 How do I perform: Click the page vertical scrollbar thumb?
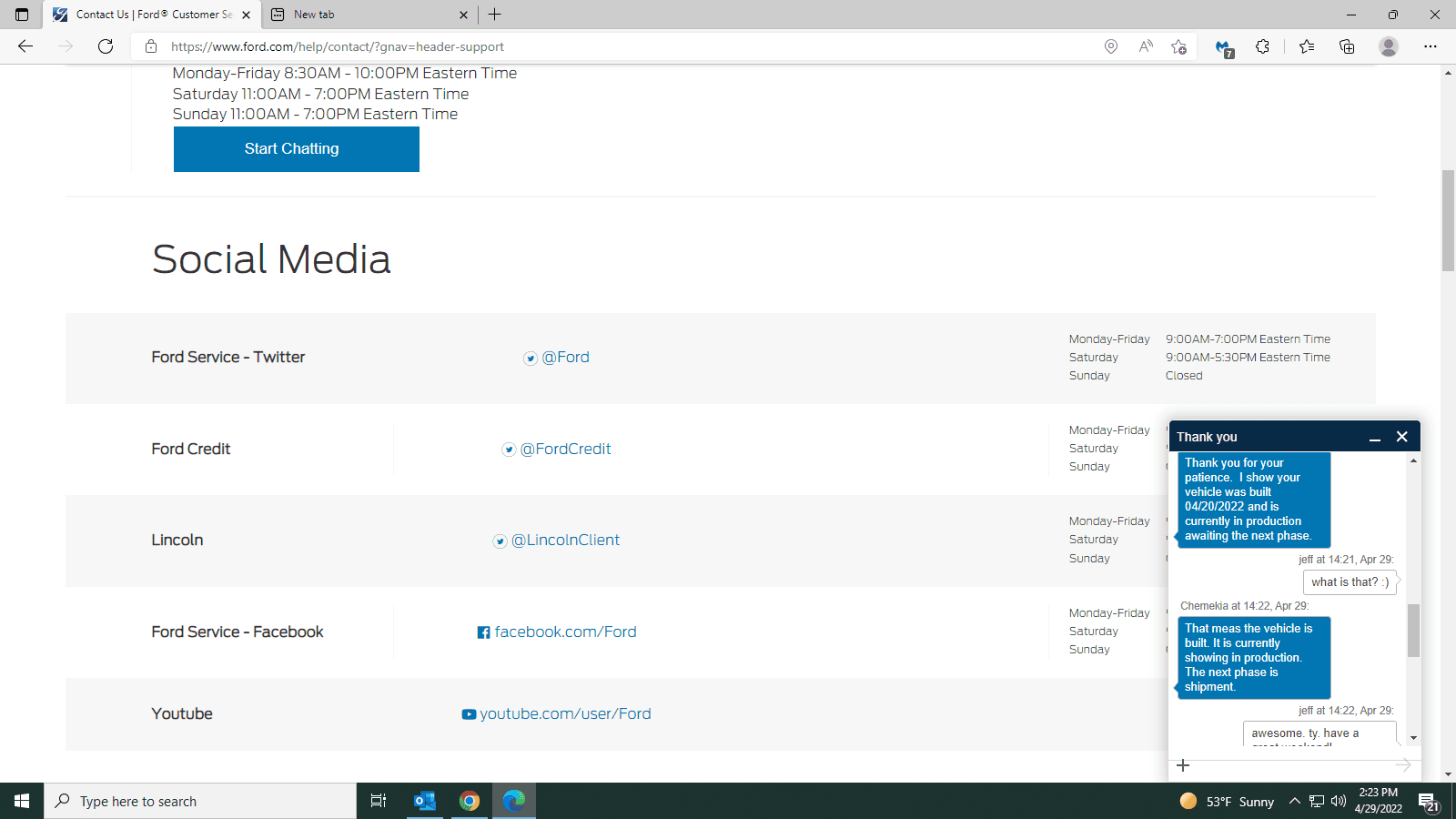pyautogui.click(x=1448, y=220)
